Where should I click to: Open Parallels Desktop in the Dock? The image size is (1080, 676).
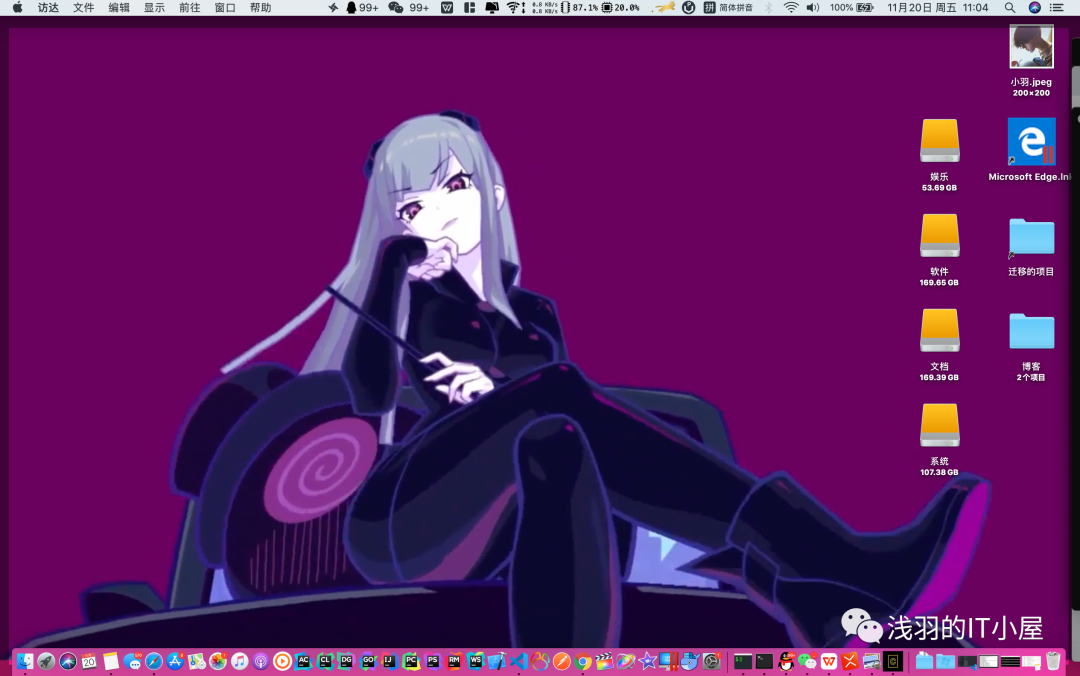pos(668,662)
